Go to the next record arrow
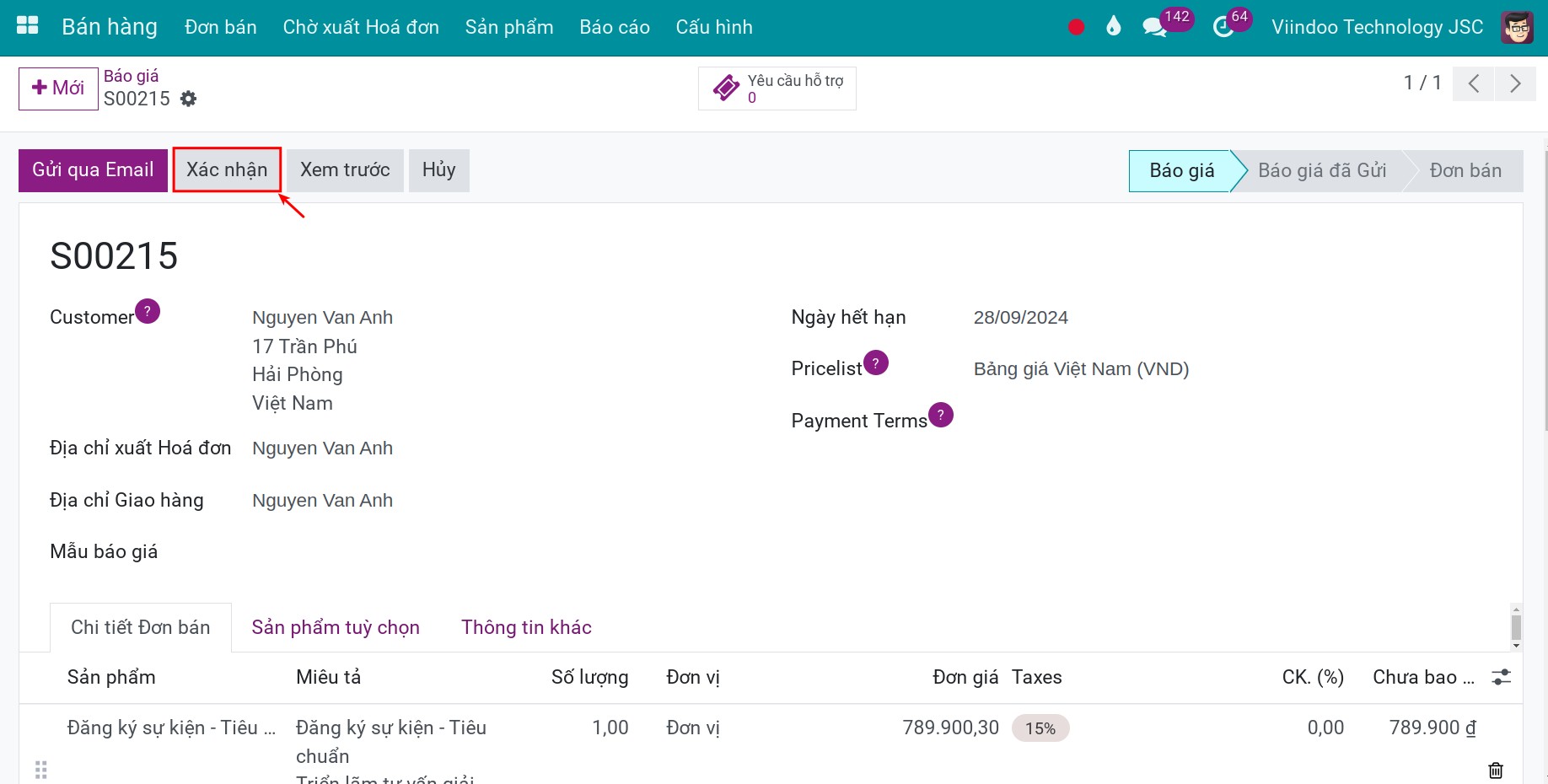This screenshot has width=1548, height=784. [1515, 83]
